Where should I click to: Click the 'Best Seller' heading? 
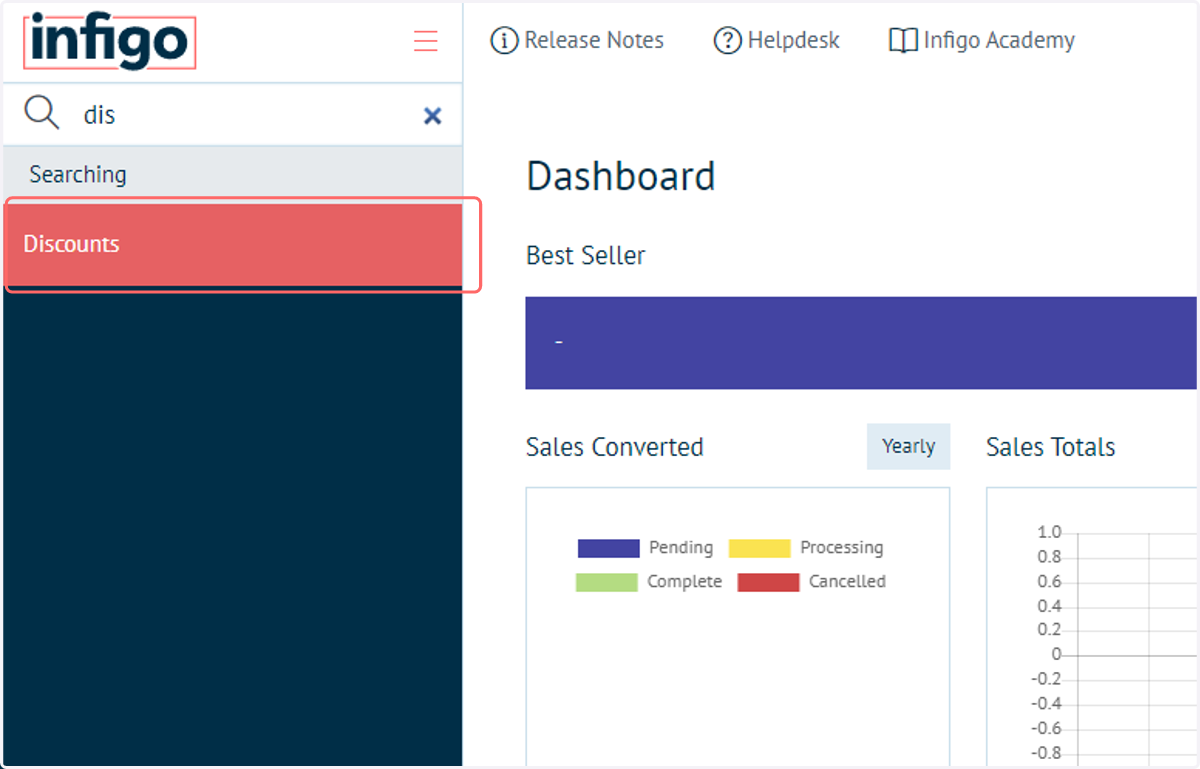tap(586, 255)
